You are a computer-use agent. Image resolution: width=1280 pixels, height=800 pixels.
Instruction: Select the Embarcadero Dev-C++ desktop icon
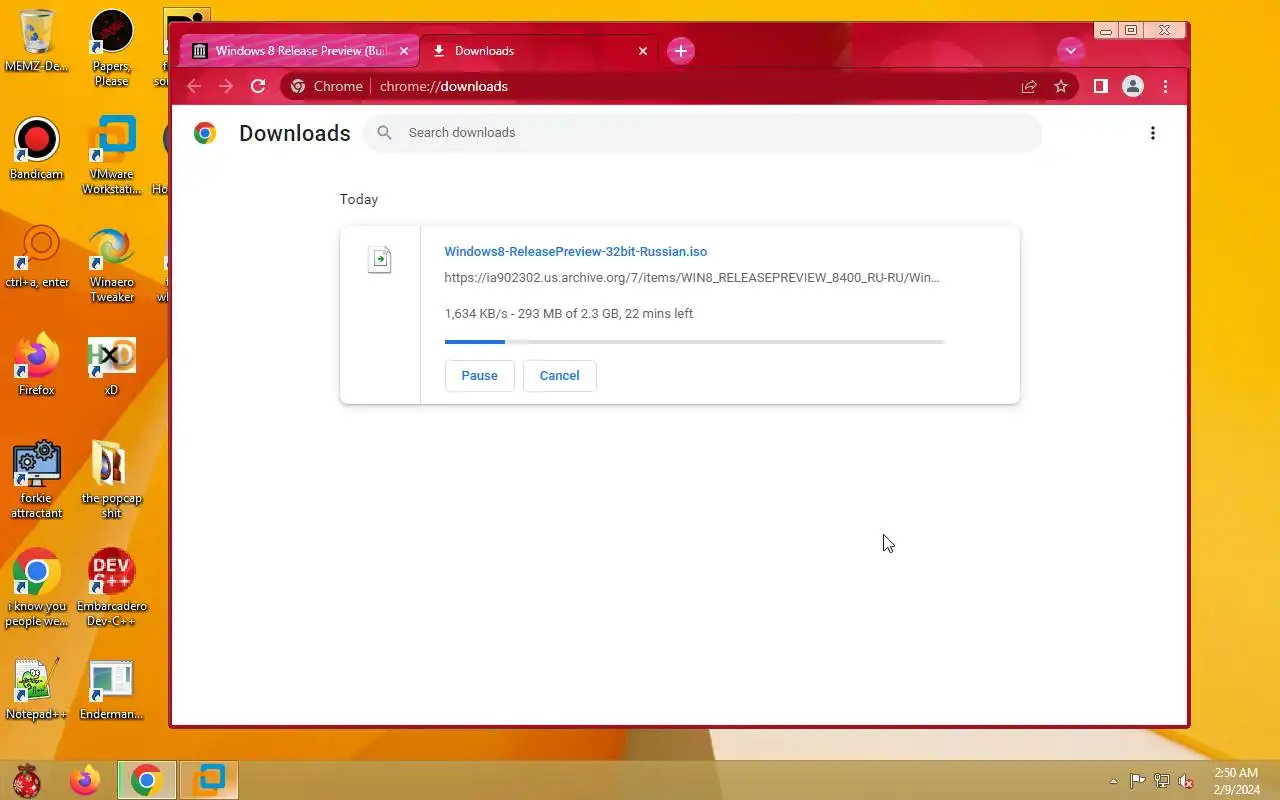[111, 588]
